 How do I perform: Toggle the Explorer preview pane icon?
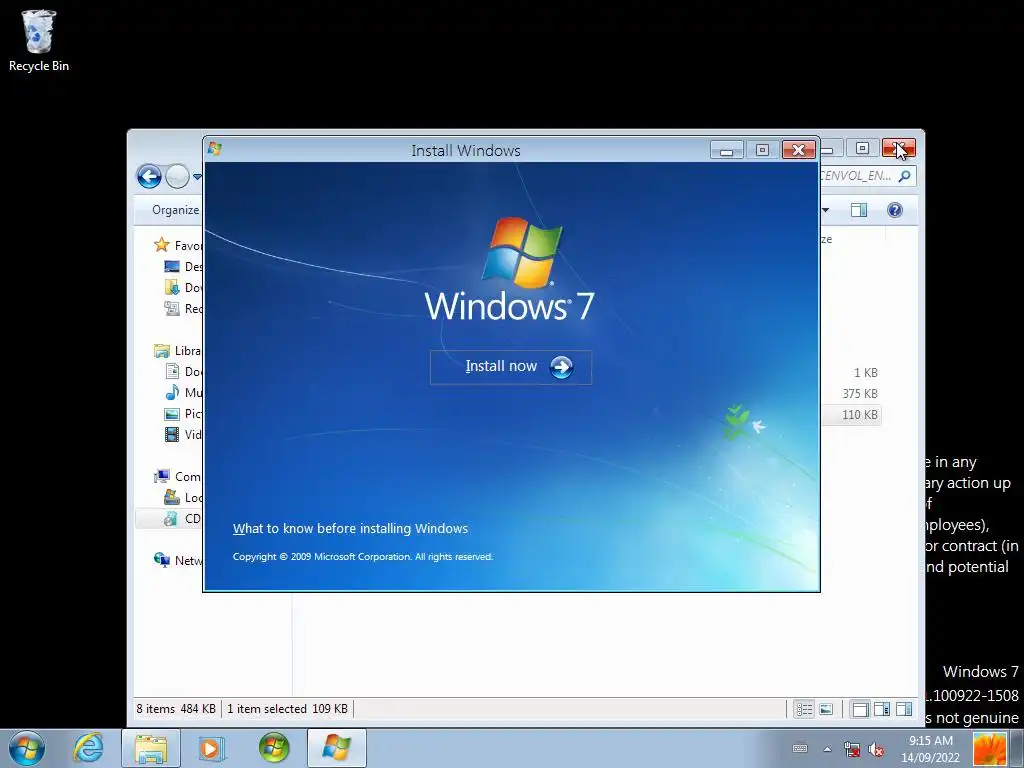click(x=859, y=210)
